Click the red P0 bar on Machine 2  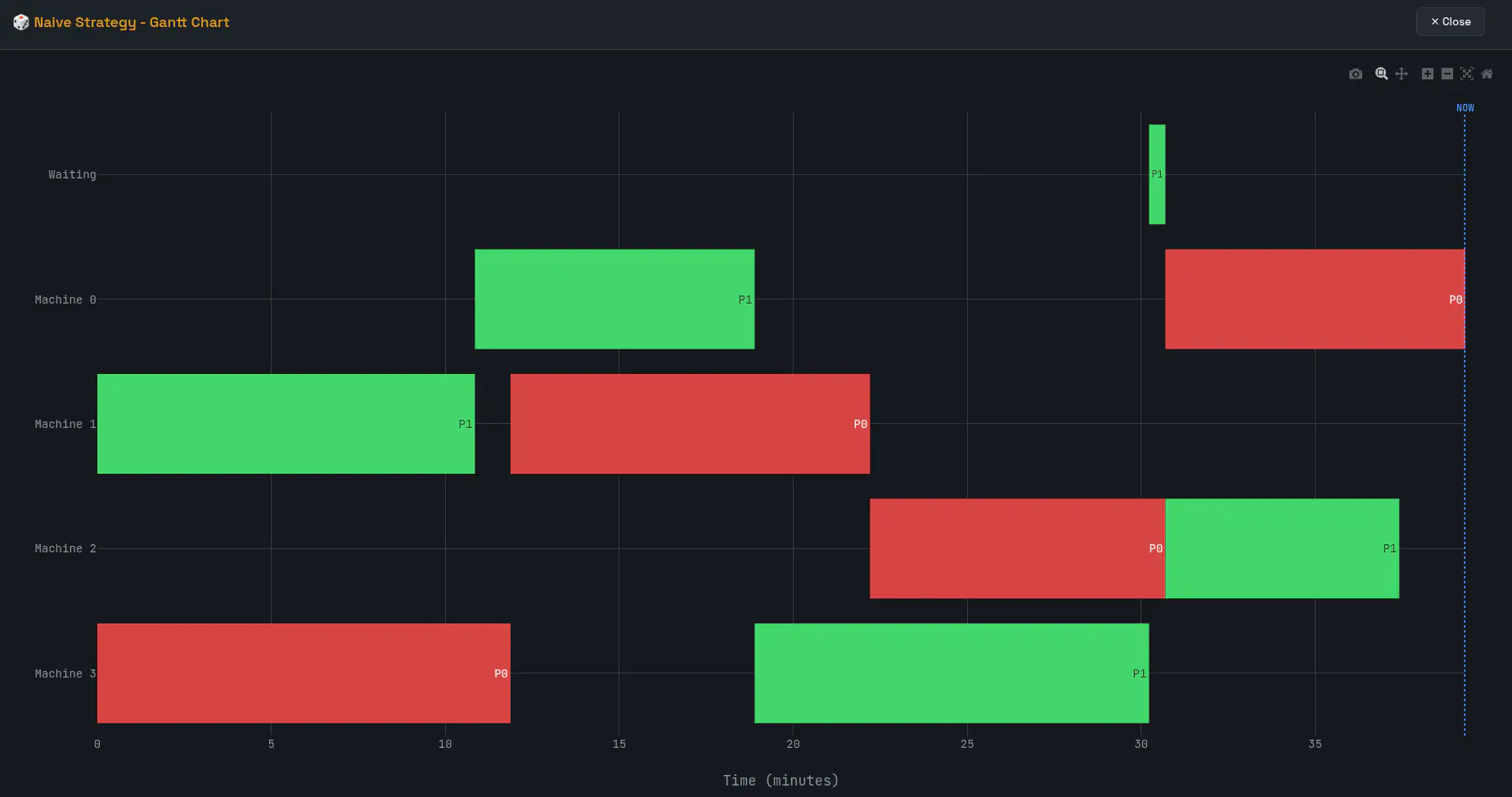pos(1016,548)
